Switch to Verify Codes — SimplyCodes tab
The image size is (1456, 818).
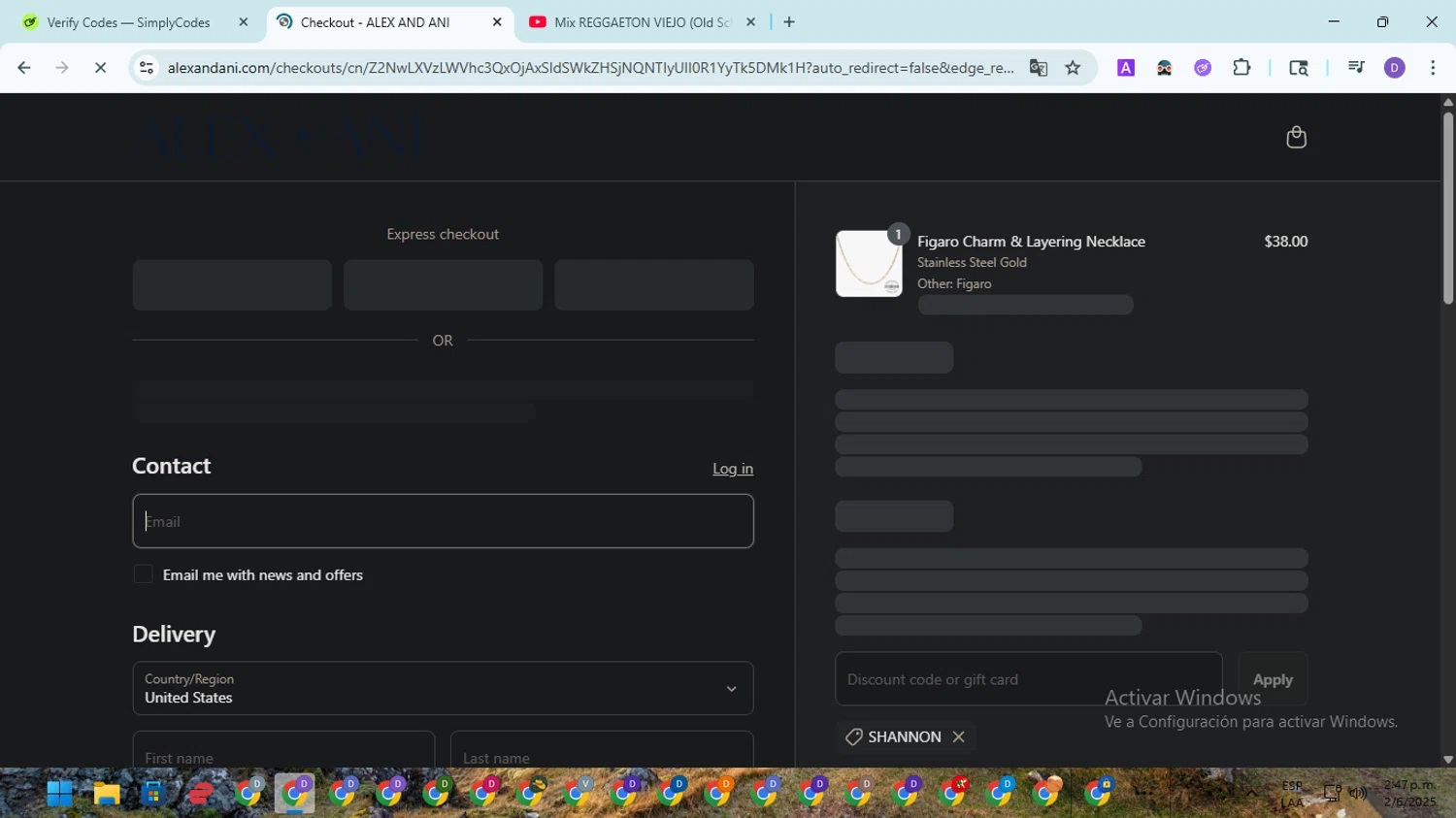point(128,22)
